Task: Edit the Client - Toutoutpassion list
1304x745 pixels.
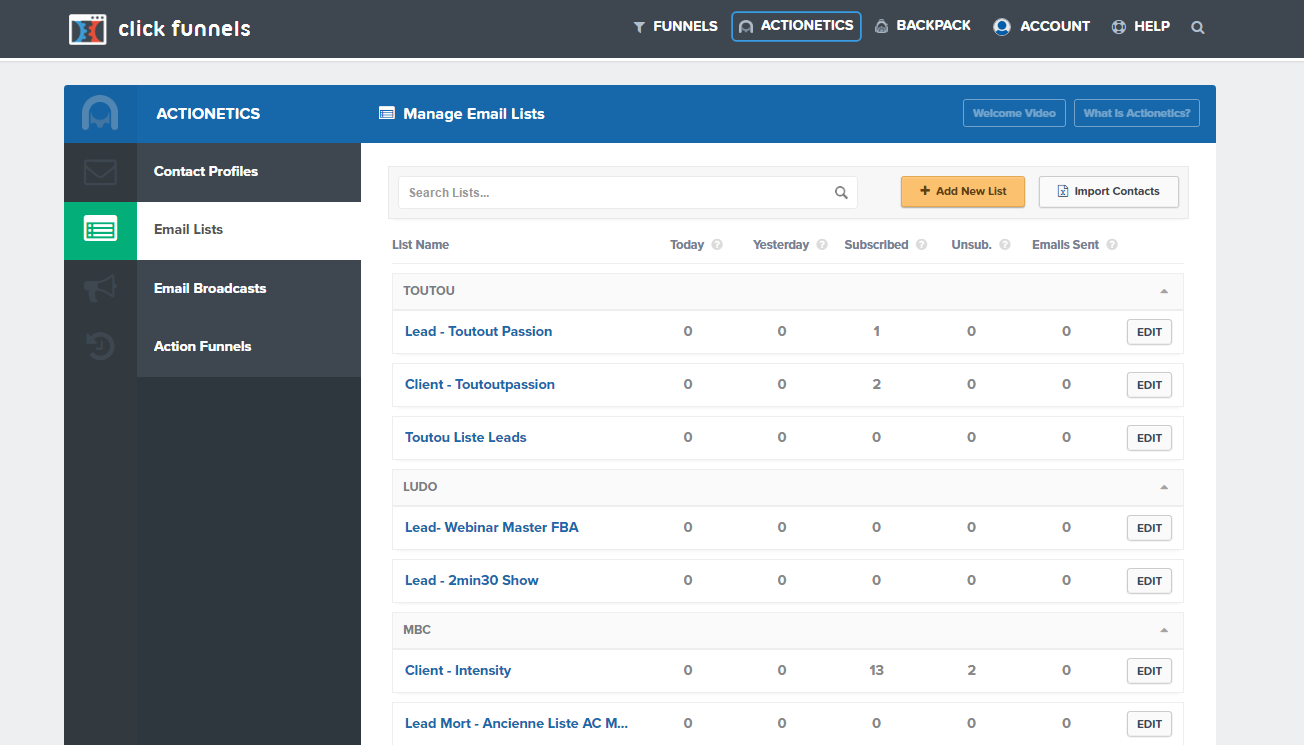Action: (1149, 385)
